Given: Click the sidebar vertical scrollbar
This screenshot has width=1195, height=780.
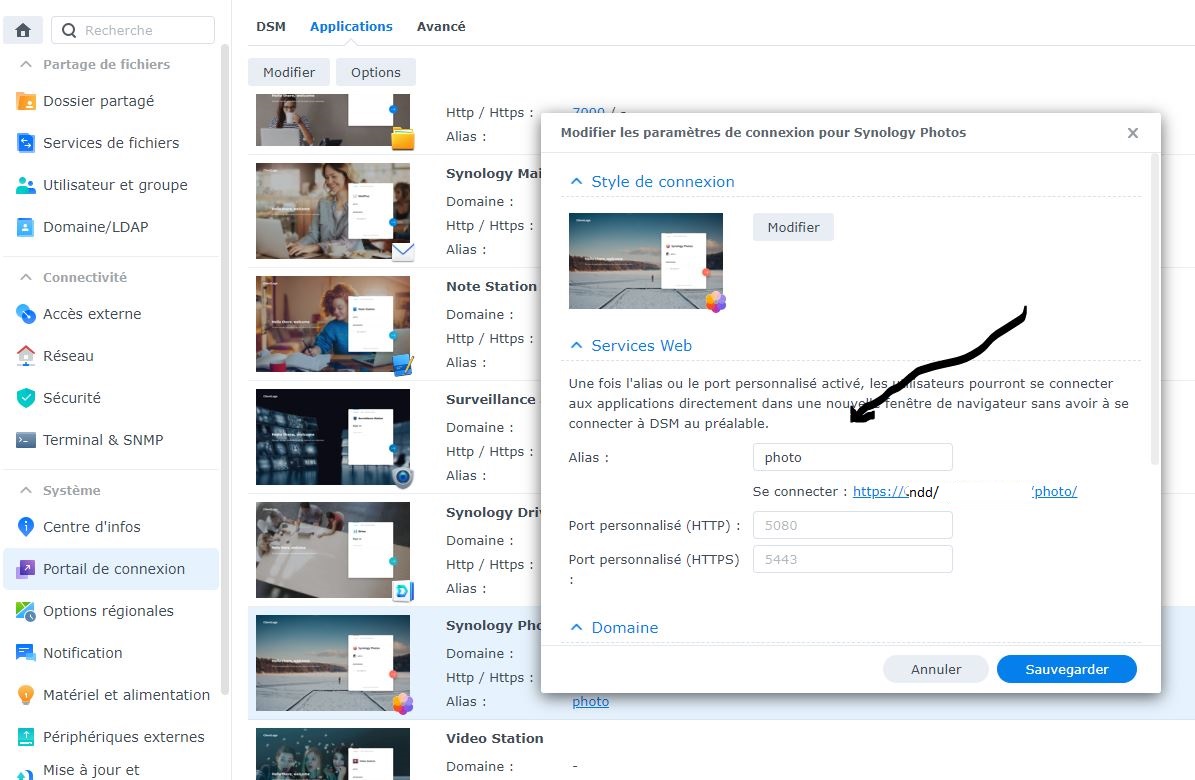Looking at the screenshot, I should 225,370.
